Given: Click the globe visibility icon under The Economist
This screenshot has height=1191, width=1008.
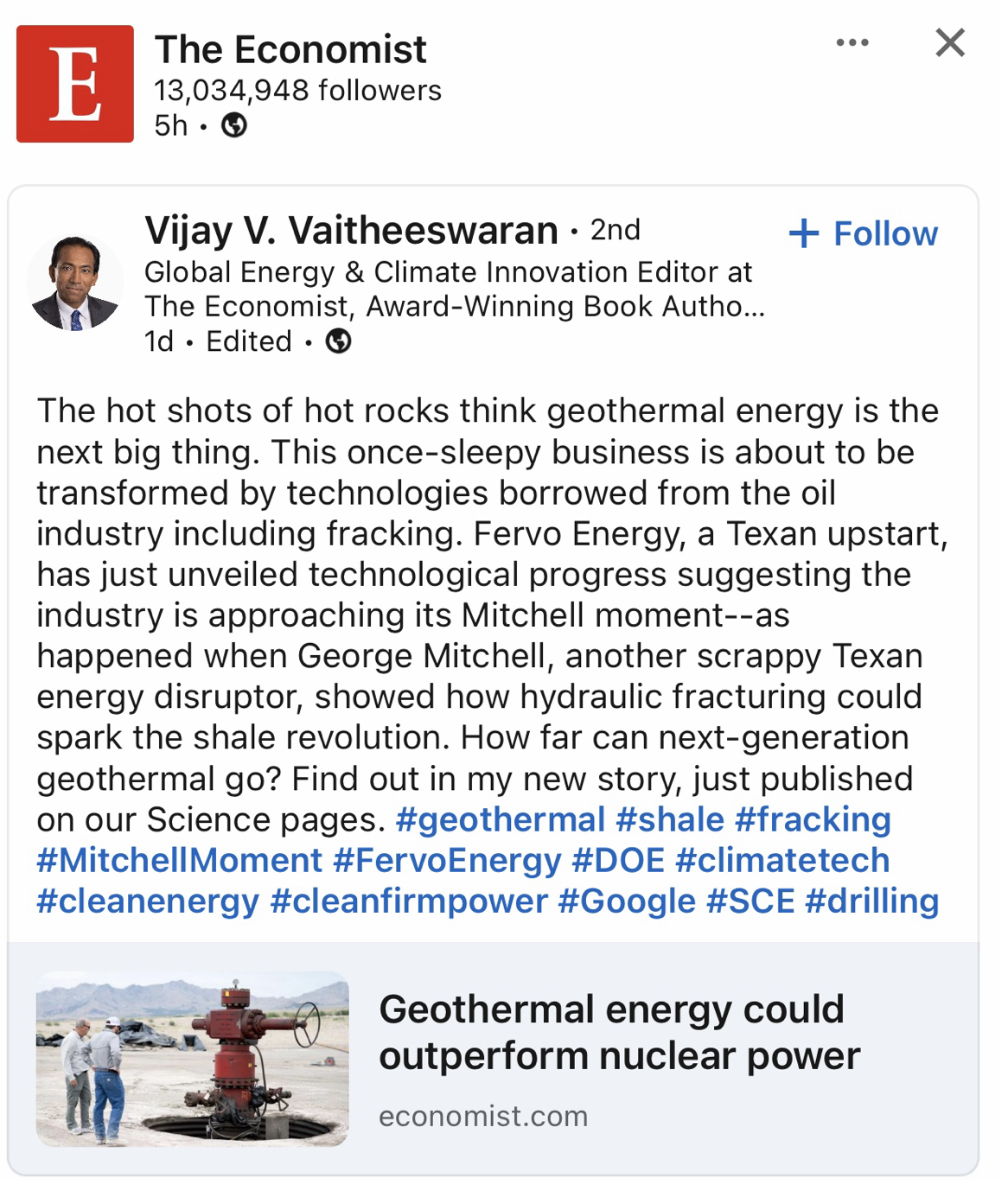Looking at the screenshot, I should coord(234,126).
